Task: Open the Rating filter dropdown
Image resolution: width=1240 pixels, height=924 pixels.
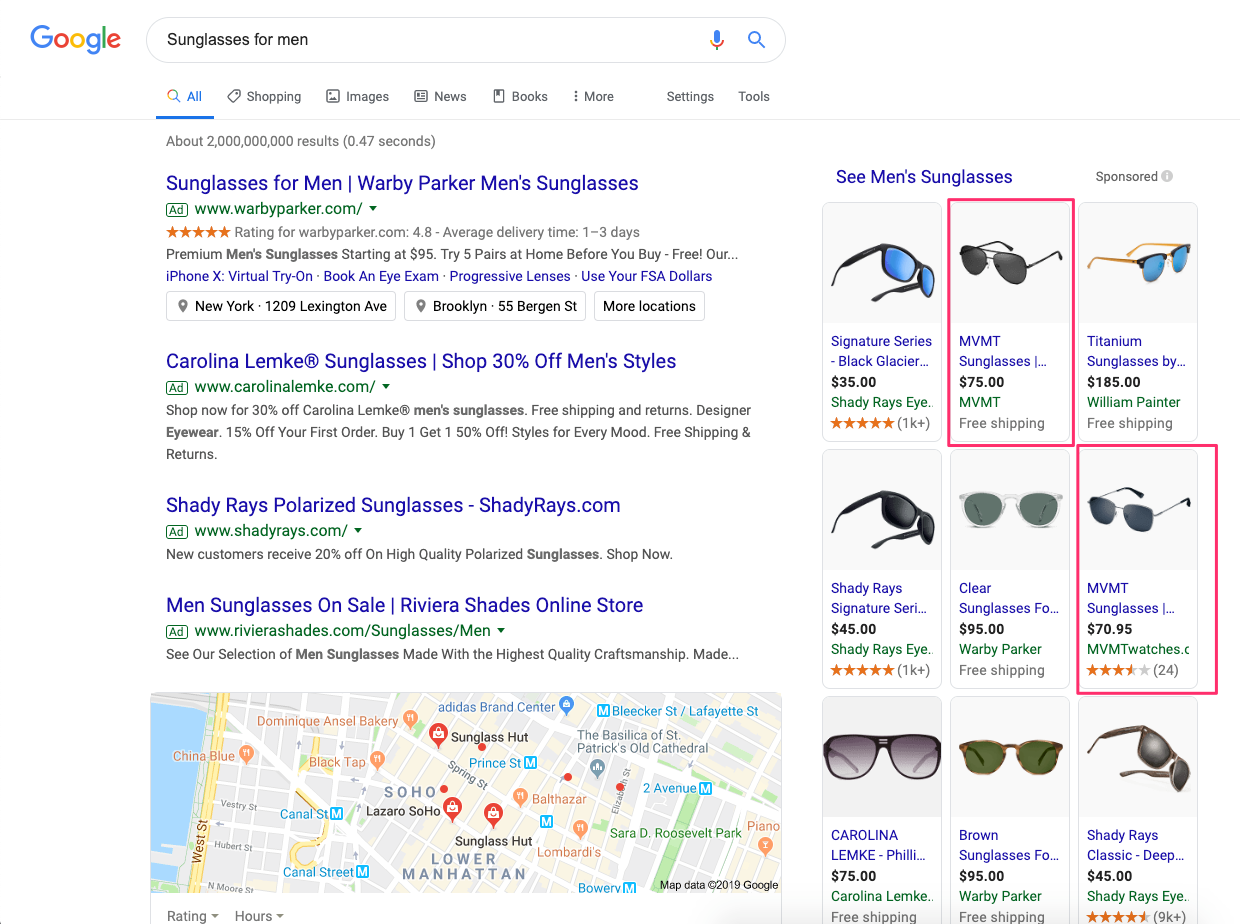Action: 193,916
